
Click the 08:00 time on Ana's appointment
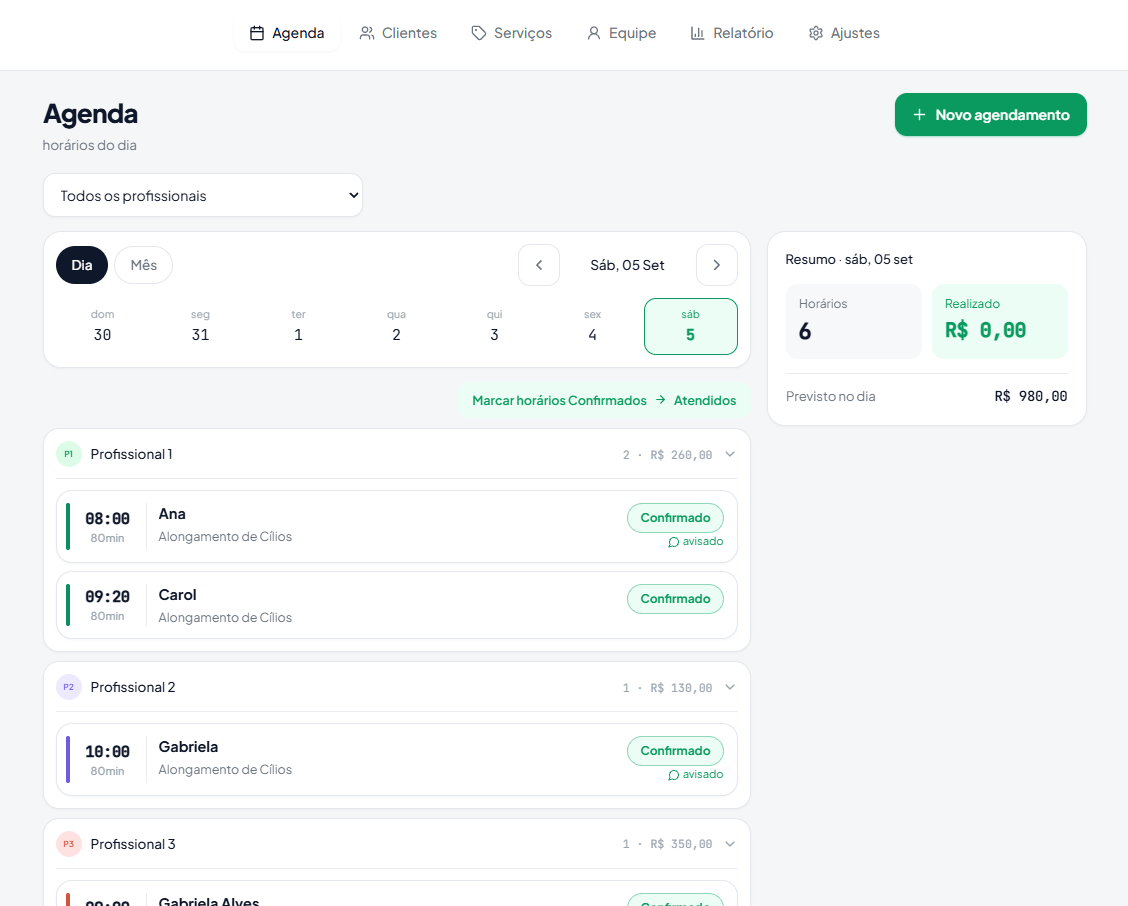pos(107,519)
